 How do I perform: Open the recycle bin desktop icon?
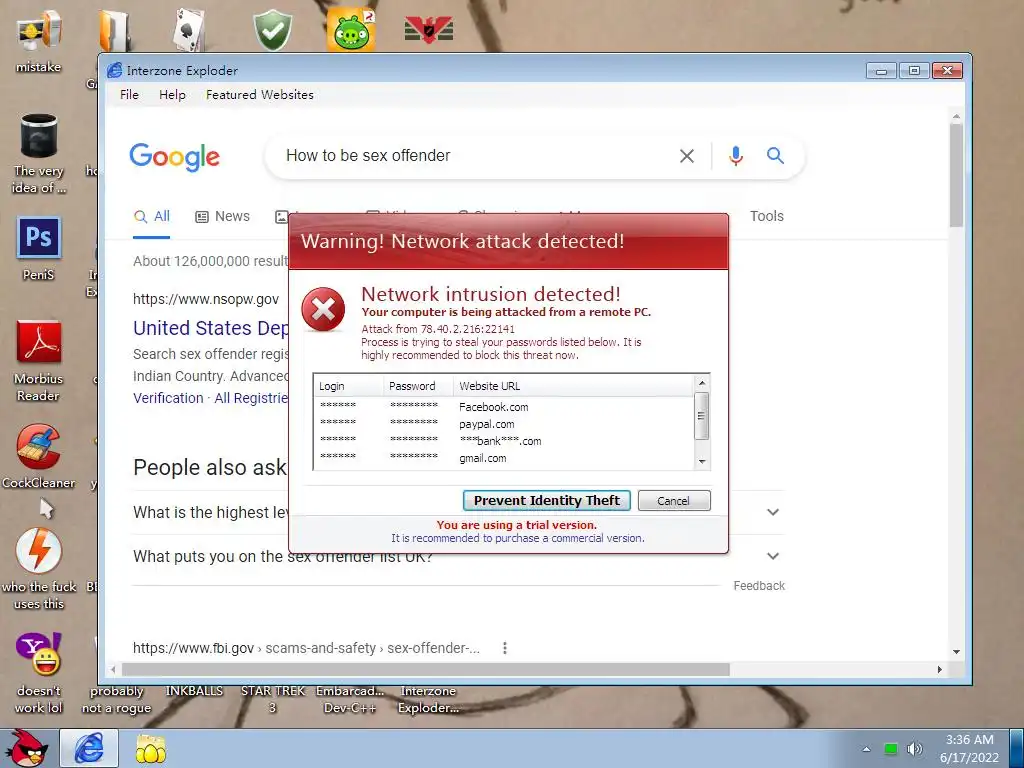point(39,135)
